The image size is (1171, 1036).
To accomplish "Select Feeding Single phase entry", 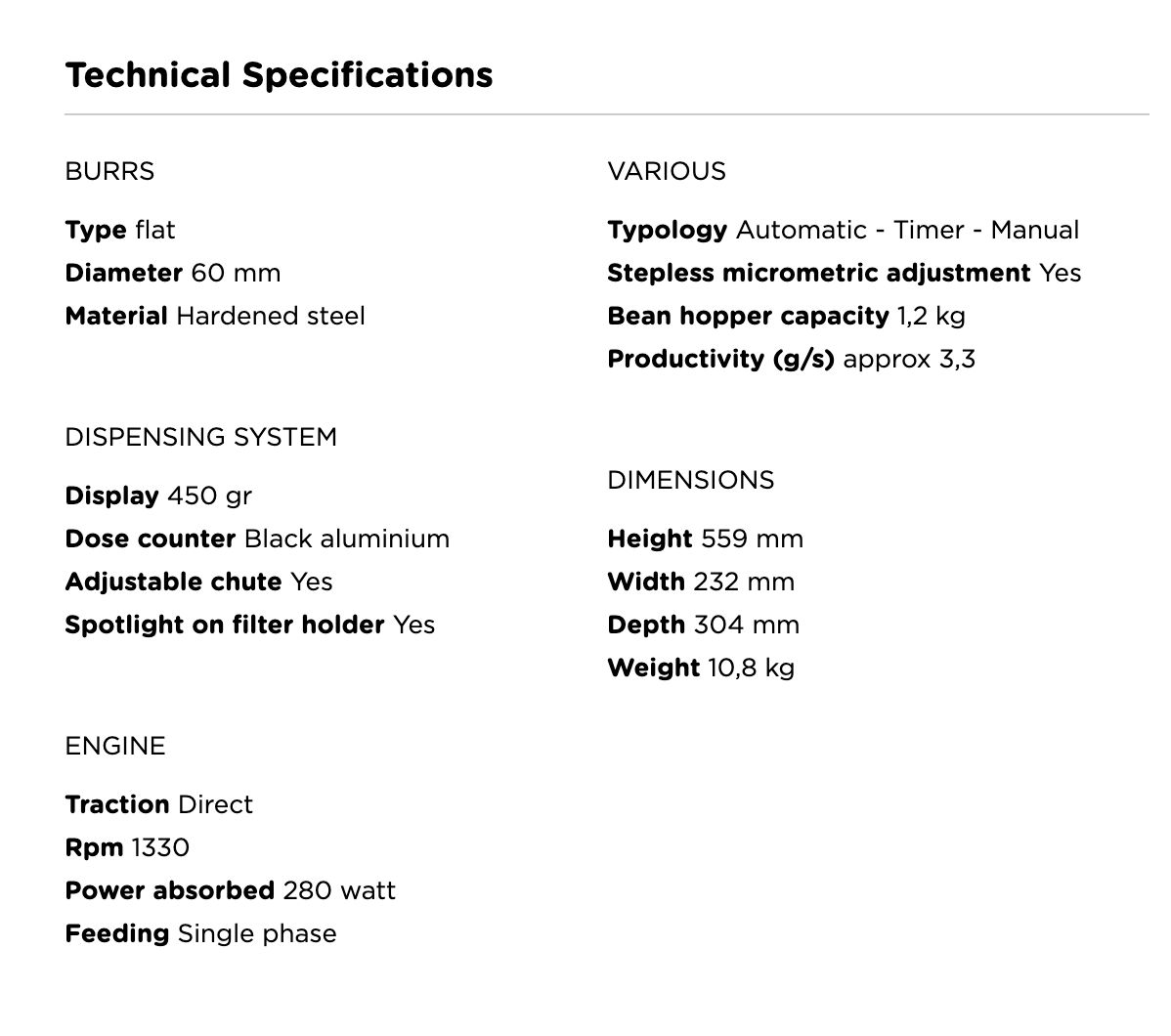I will [201, 933].
